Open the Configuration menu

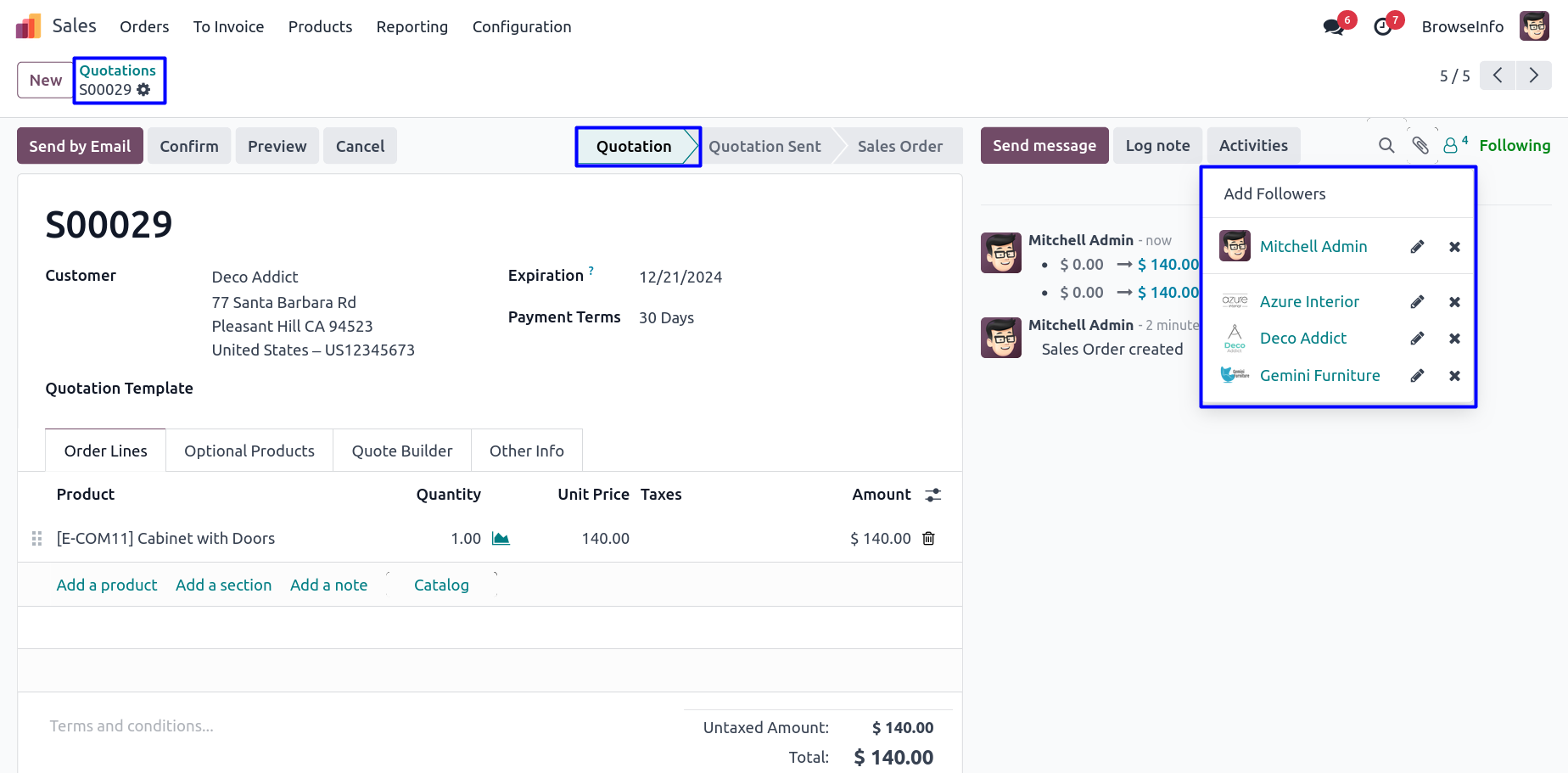521,27
